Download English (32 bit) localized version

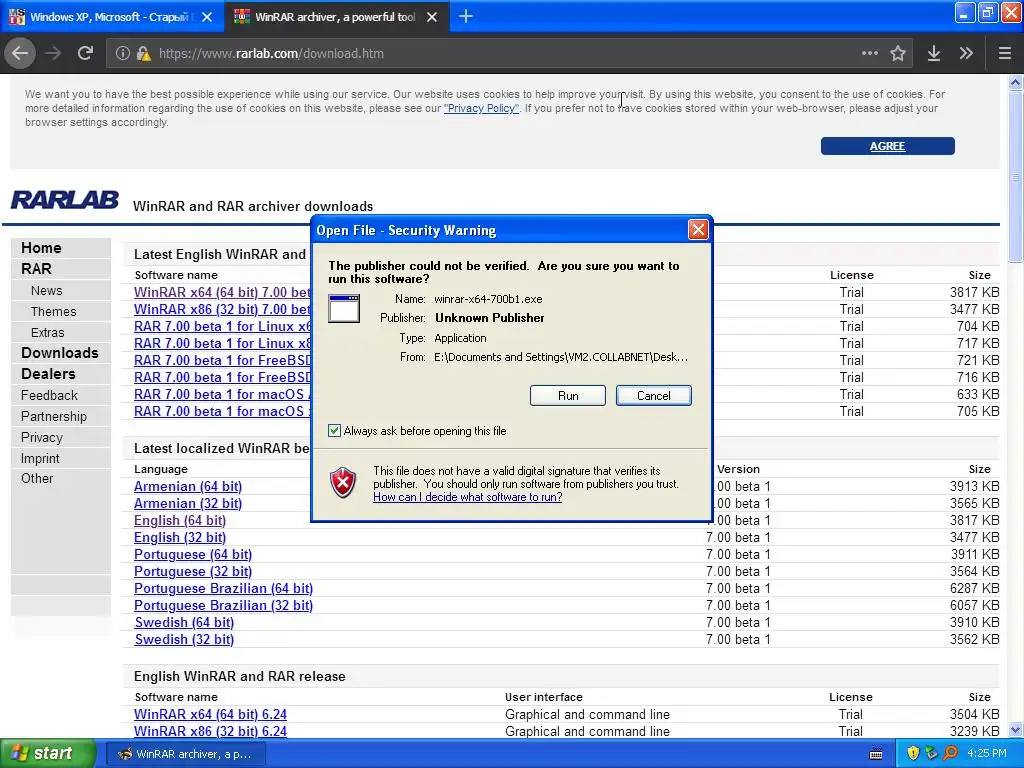pyautogui.click(x=180, y=537)
